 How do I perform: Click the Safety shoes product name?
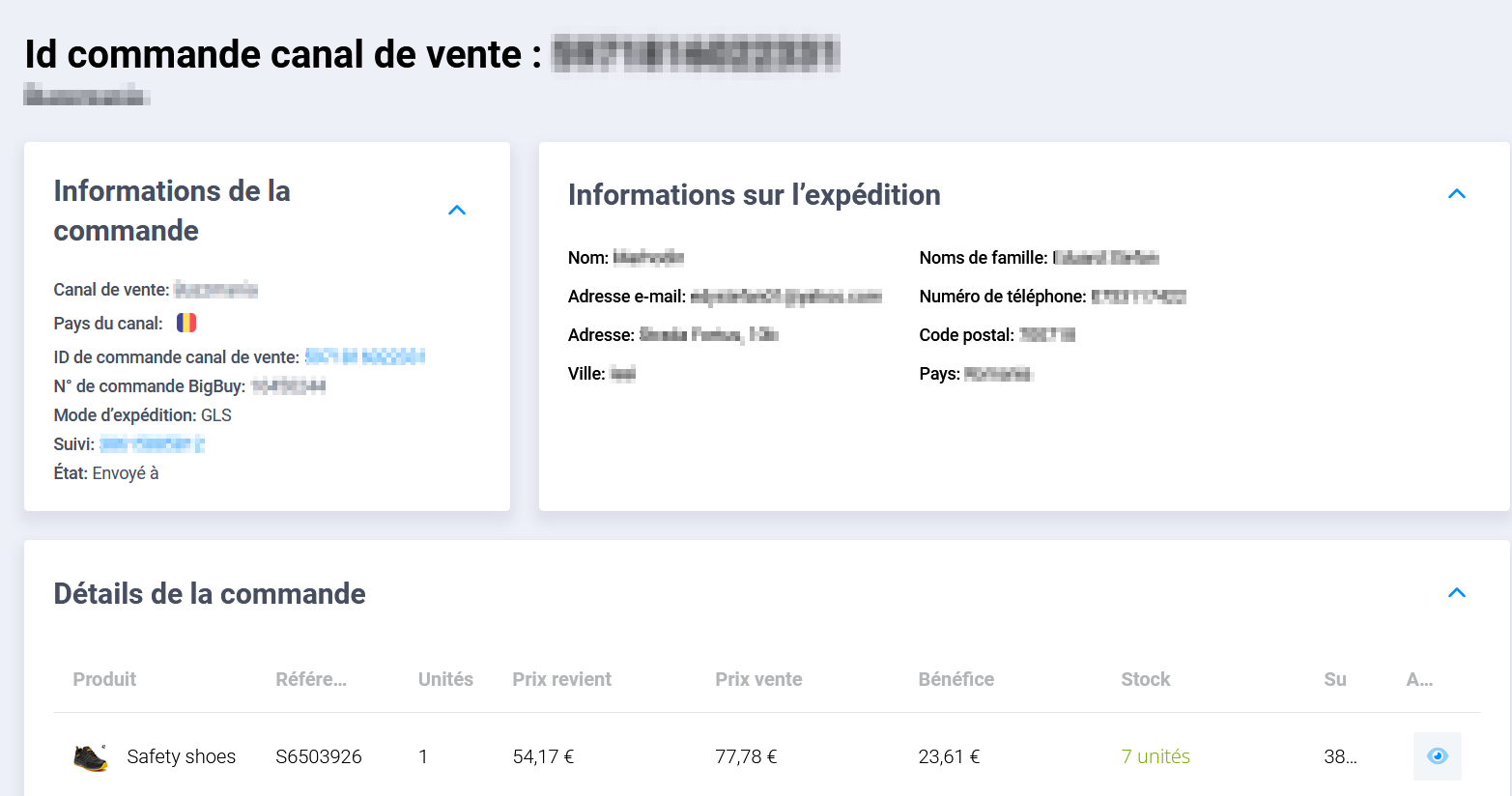click(182, 756)
